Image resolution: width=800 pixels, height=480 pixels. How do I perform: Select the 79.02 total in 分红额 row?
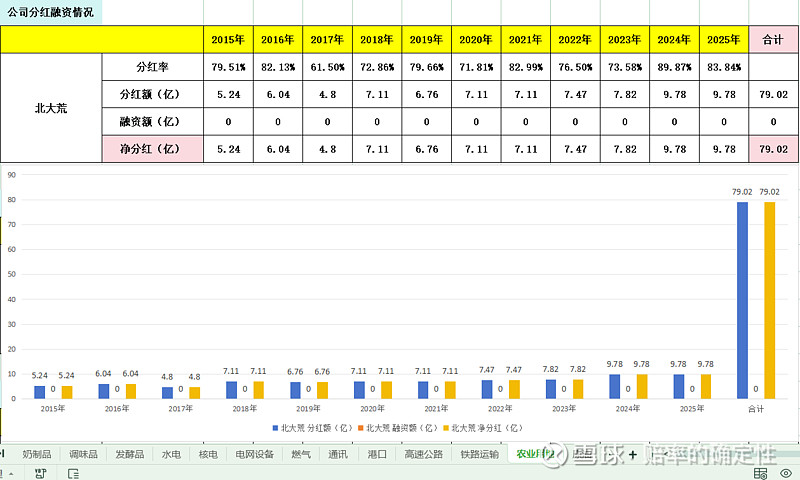tap(773, 94)
